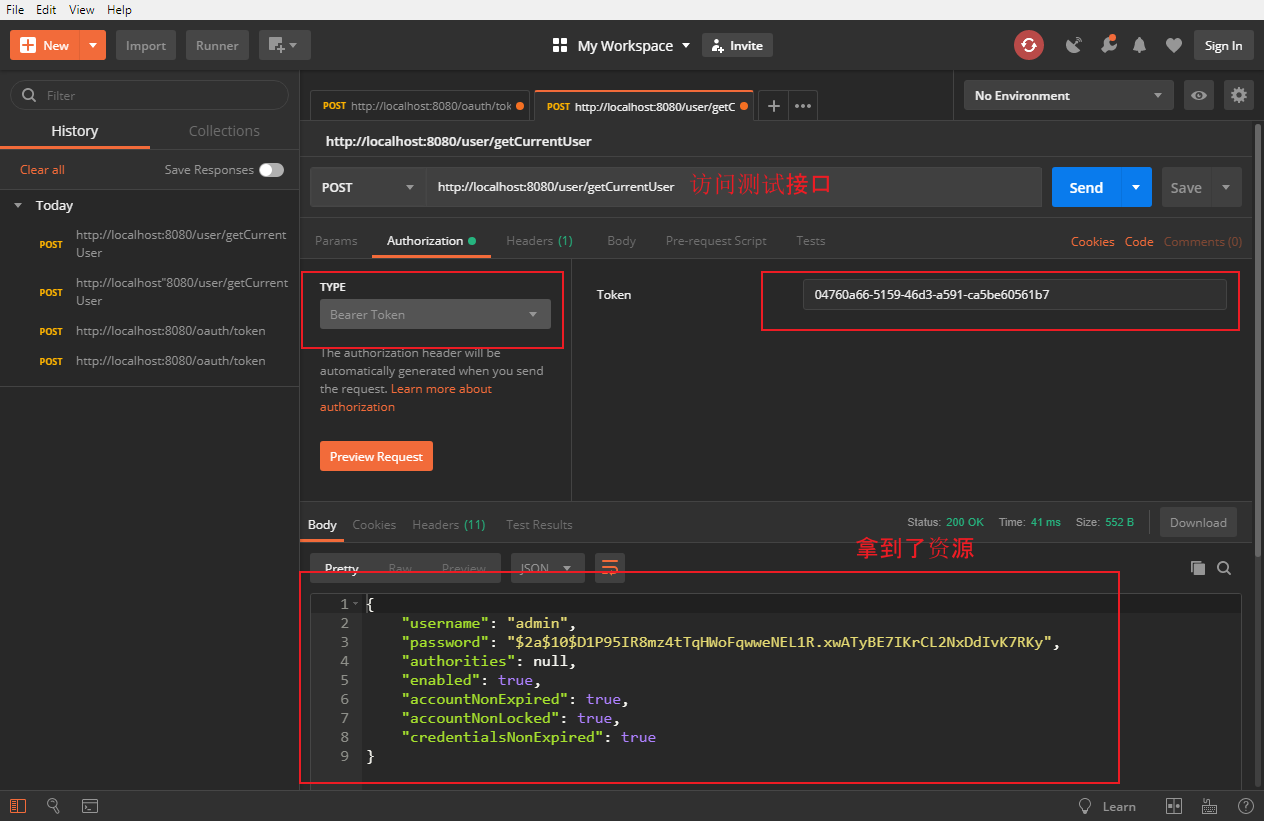This screenshot has width=1264, height=821.
Task: Switch to the Collections tab
Action: (x=224, y=131)
